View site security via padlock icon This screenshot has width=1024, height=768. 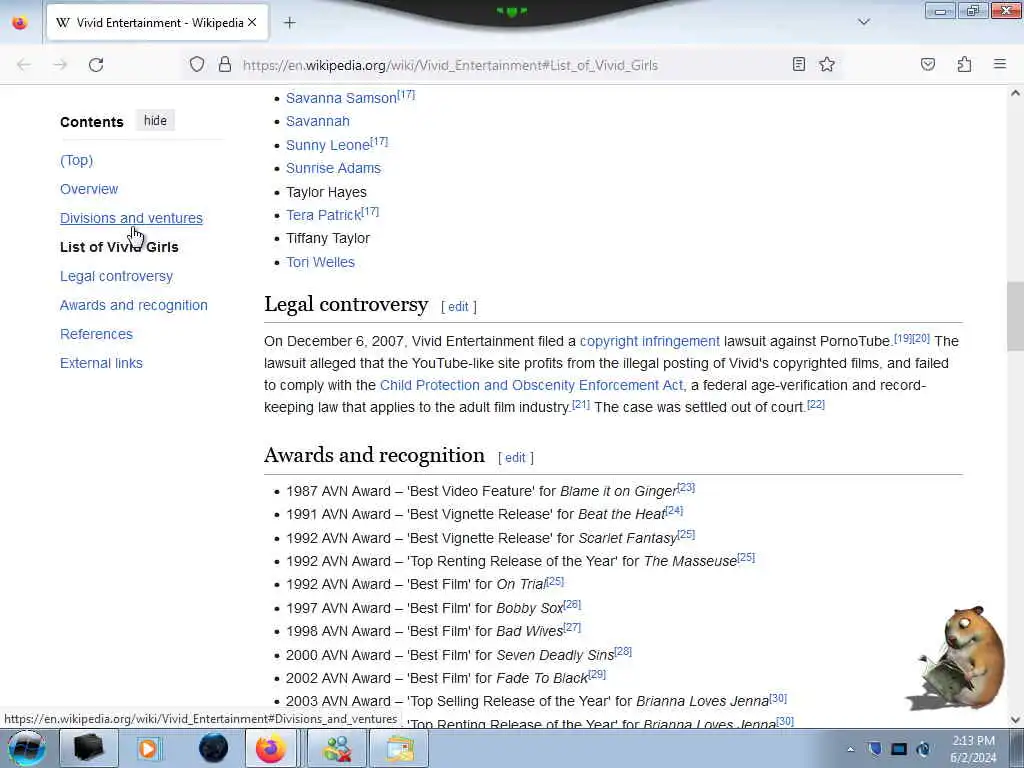pyautogui.click(x=225, y=64)
